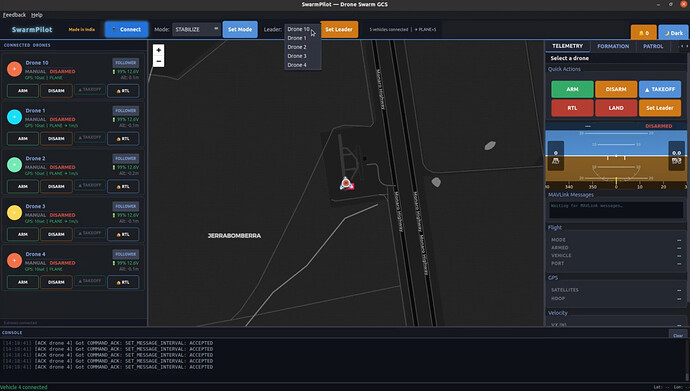Image resolution: width=690 pixels, height=391 pixels.
Task: Toggle Drone 3 FOLLOWER badge
Action: 125,206
